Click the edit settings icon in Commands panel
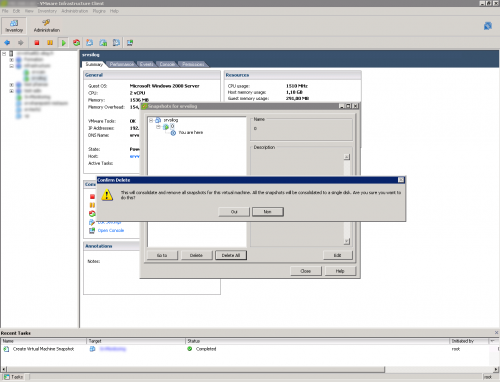Viewport: 500px width, 382px height. point(92,222)
